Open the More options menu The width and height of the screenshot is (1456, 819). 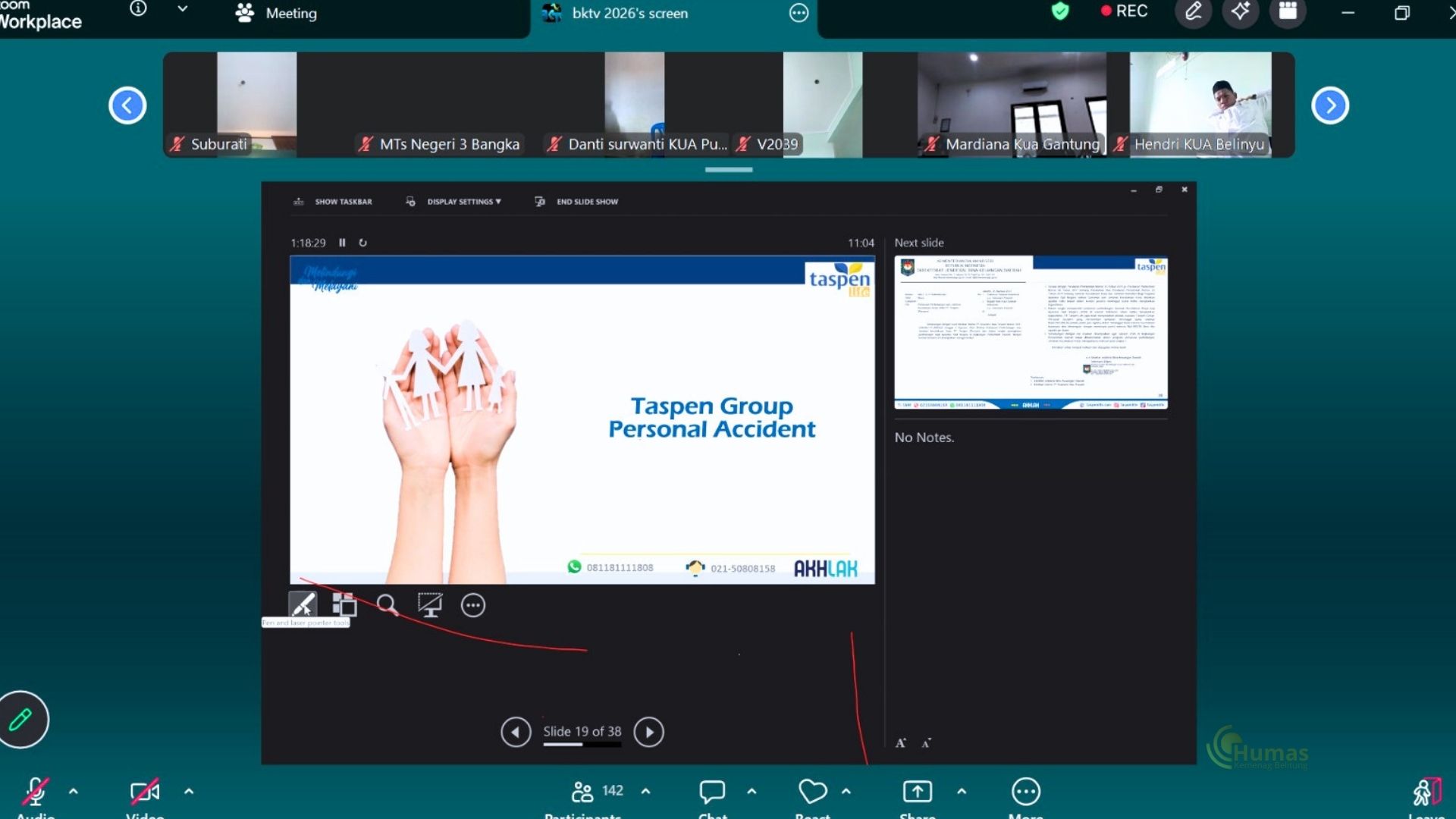click(x=1026, y=792)
